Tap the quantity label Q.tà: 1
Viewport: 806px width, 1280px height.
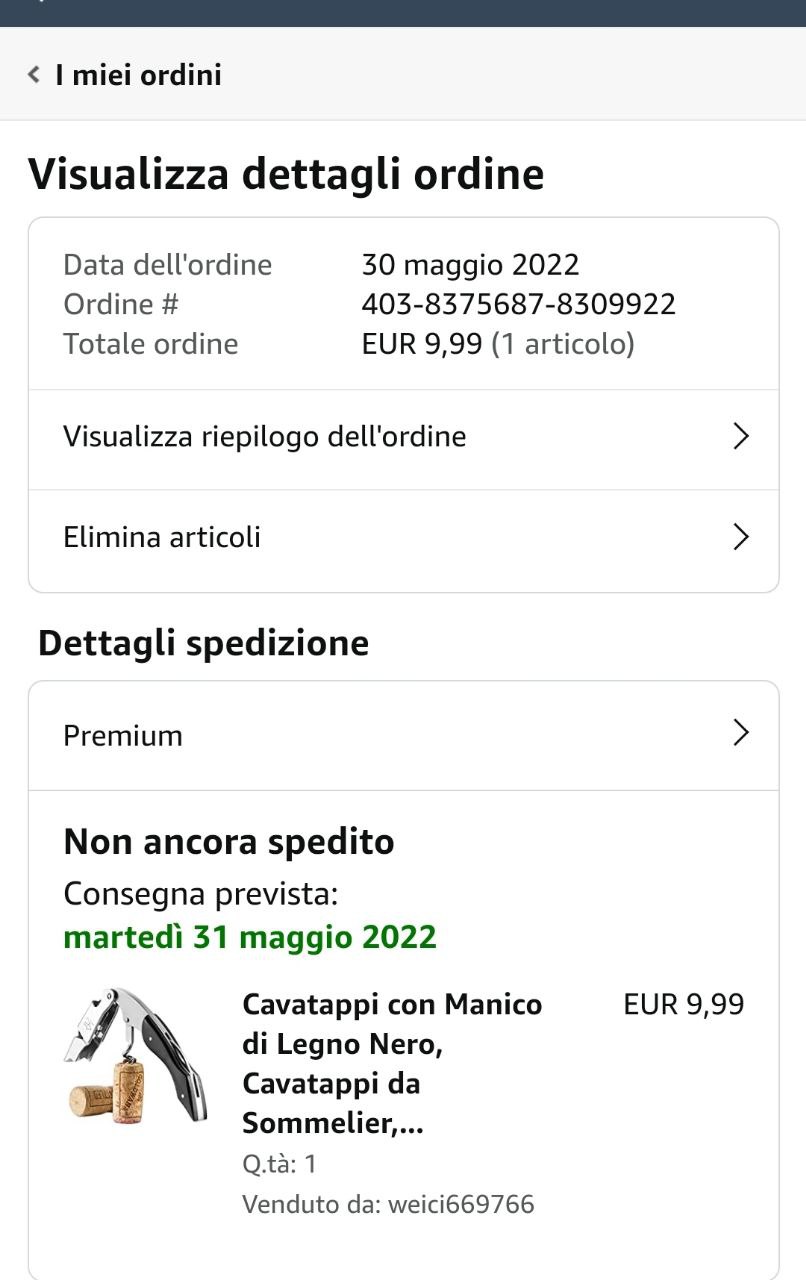[280, 1164]
